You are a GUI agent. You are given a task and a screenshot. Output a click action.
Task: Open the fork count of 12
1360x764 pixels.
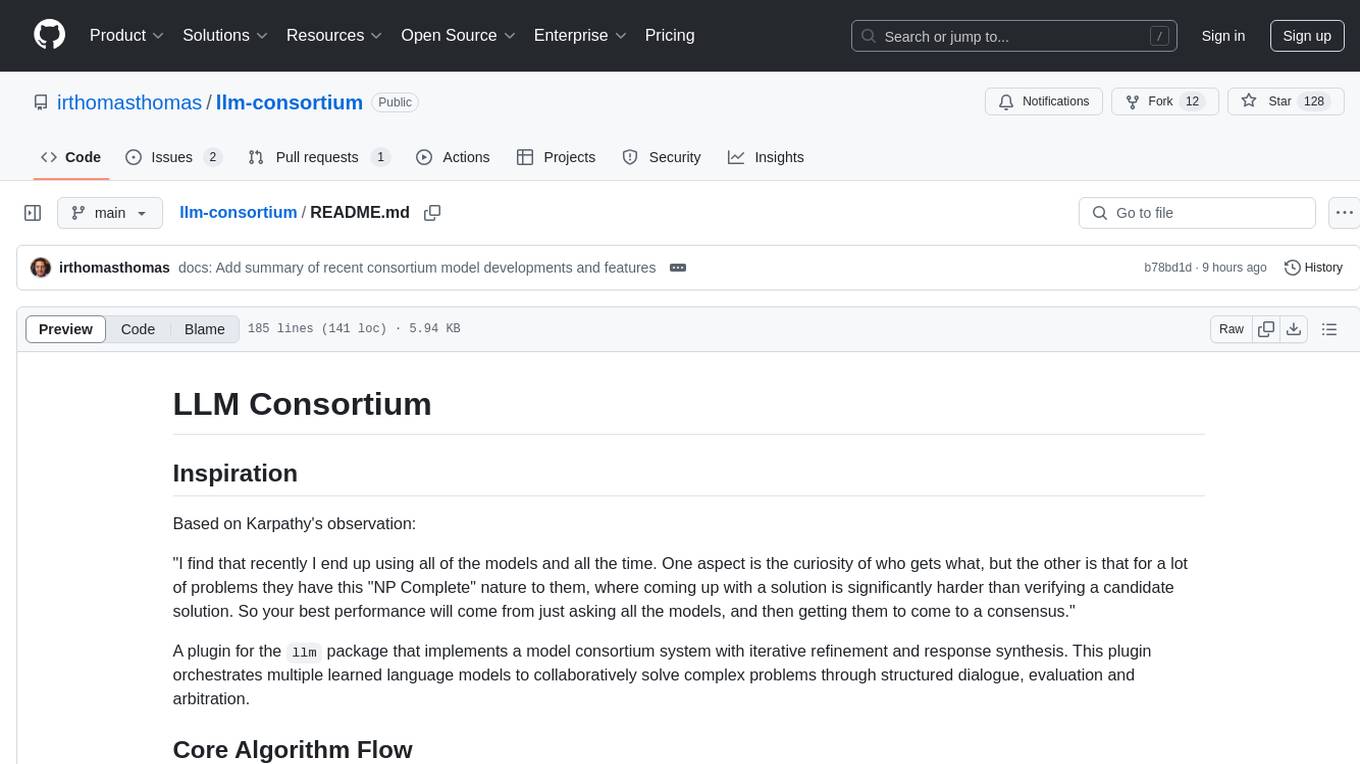tap(1191, 101)
